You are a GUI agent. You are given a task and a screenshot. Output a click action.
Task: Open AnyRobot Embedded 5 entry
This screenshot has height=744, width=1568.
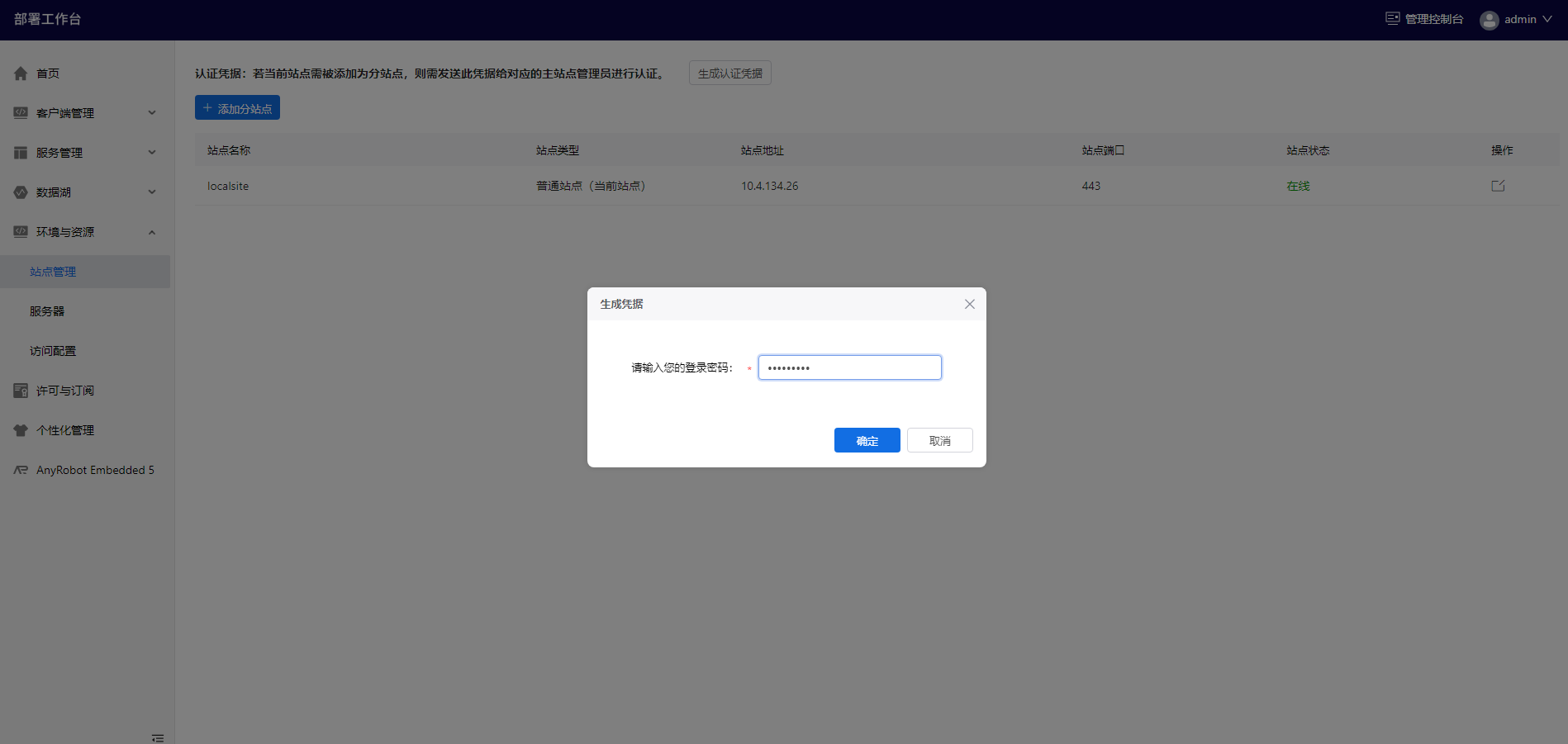[x=95, y=470]
